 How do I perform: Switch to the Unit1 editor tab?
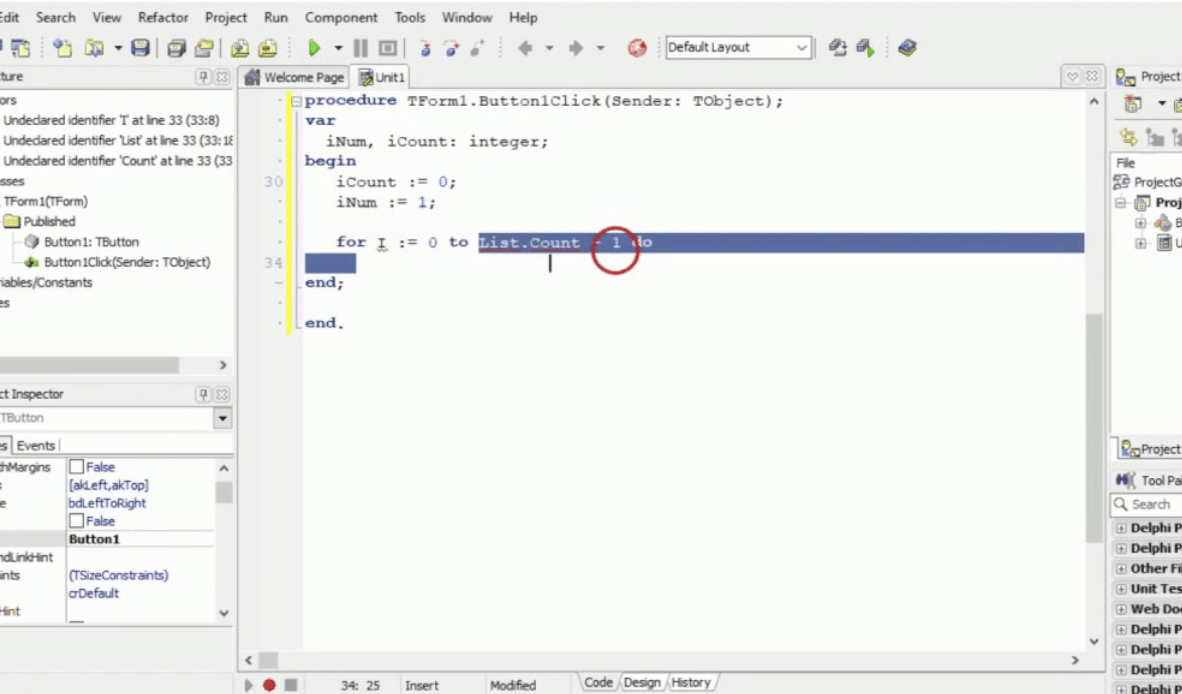pos(381,77)
